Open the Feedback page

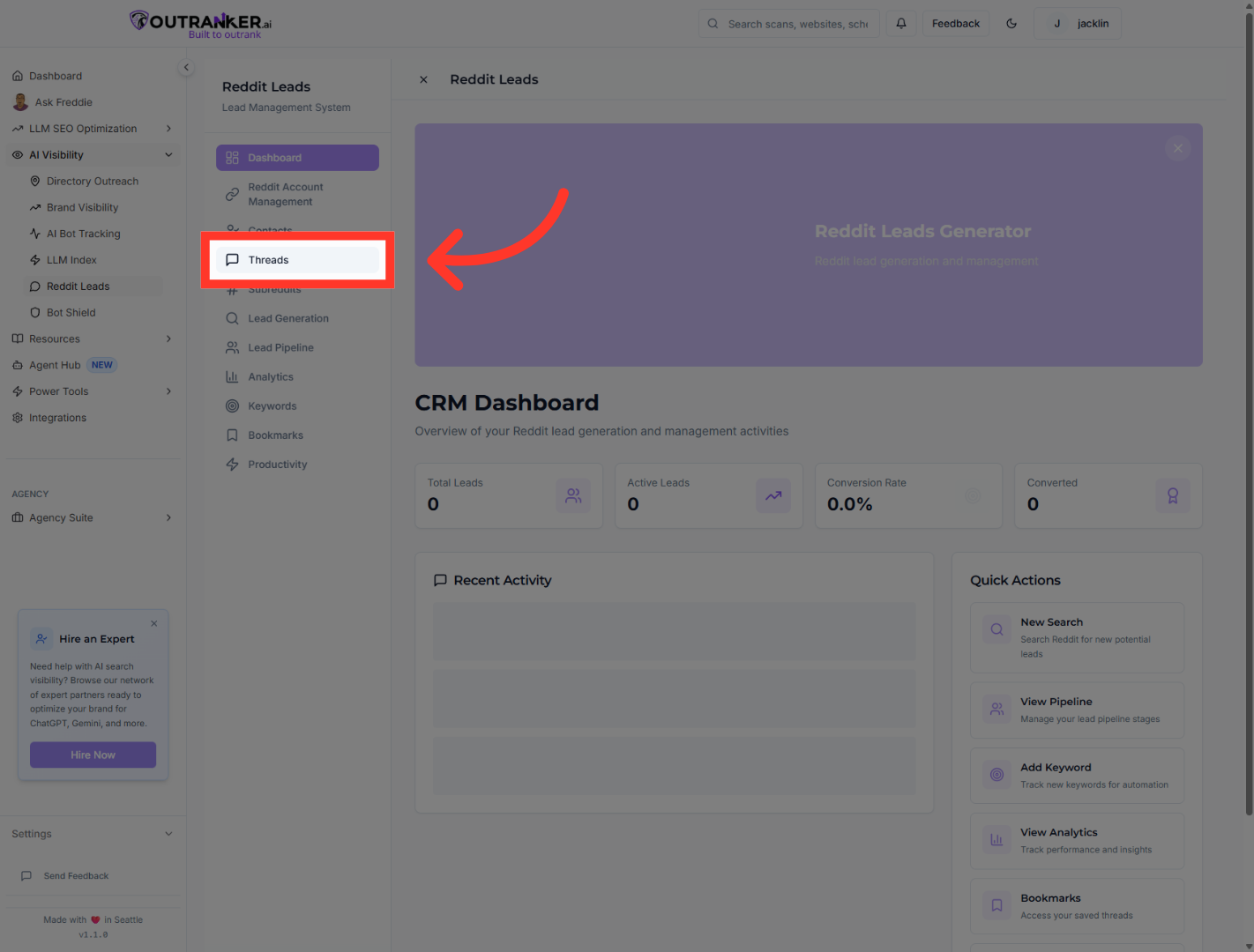click(956, 23)
